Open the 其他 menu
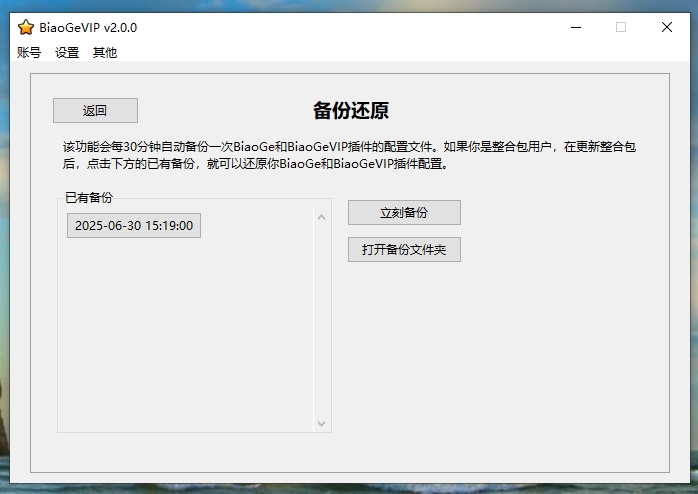This screenshot has width=698, height=494. click(105, 53)
